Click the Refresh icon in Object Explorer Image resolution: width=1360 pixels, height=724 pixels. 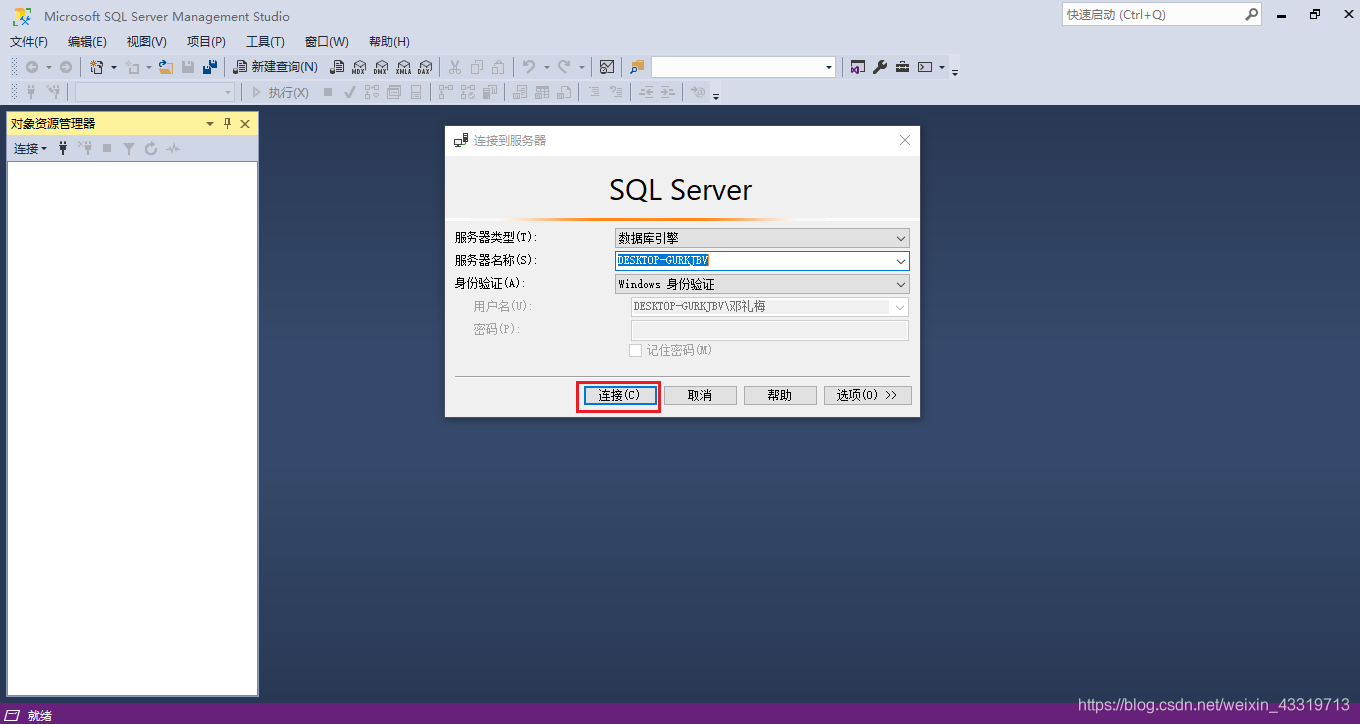coord(151,148)
